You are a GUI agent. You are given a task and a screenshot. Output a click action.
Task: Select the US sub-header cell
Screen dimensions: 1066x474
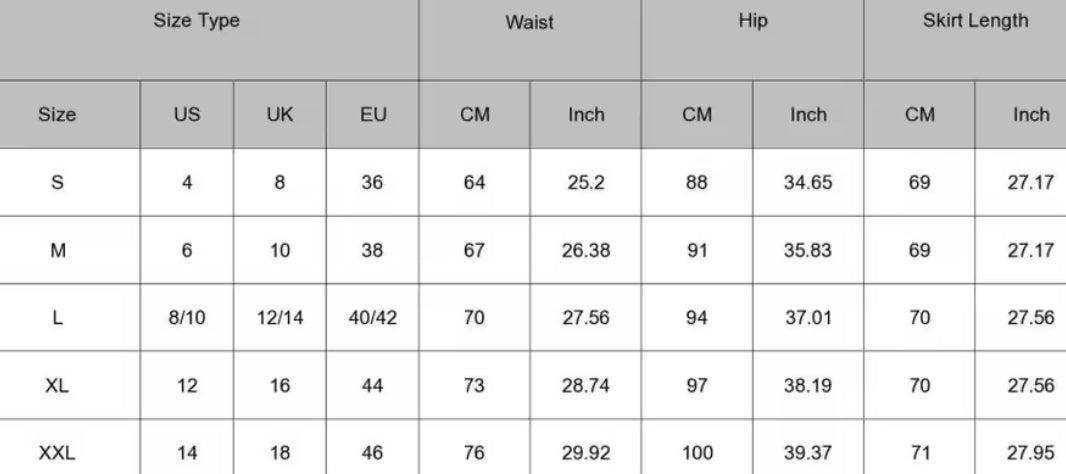tap(186, 115)
